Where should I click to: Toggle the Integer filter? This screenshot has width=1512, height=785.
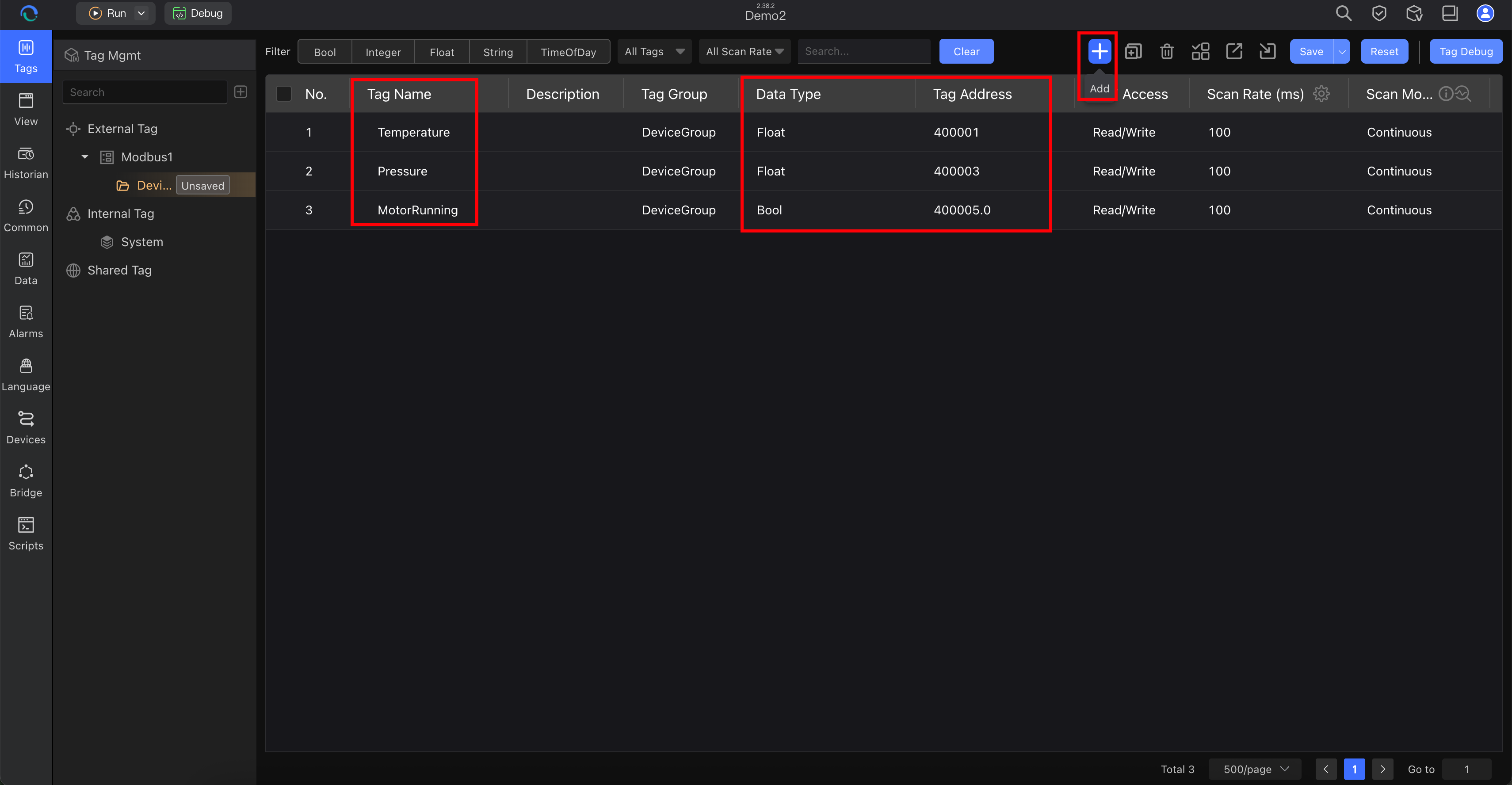(383, 52)
